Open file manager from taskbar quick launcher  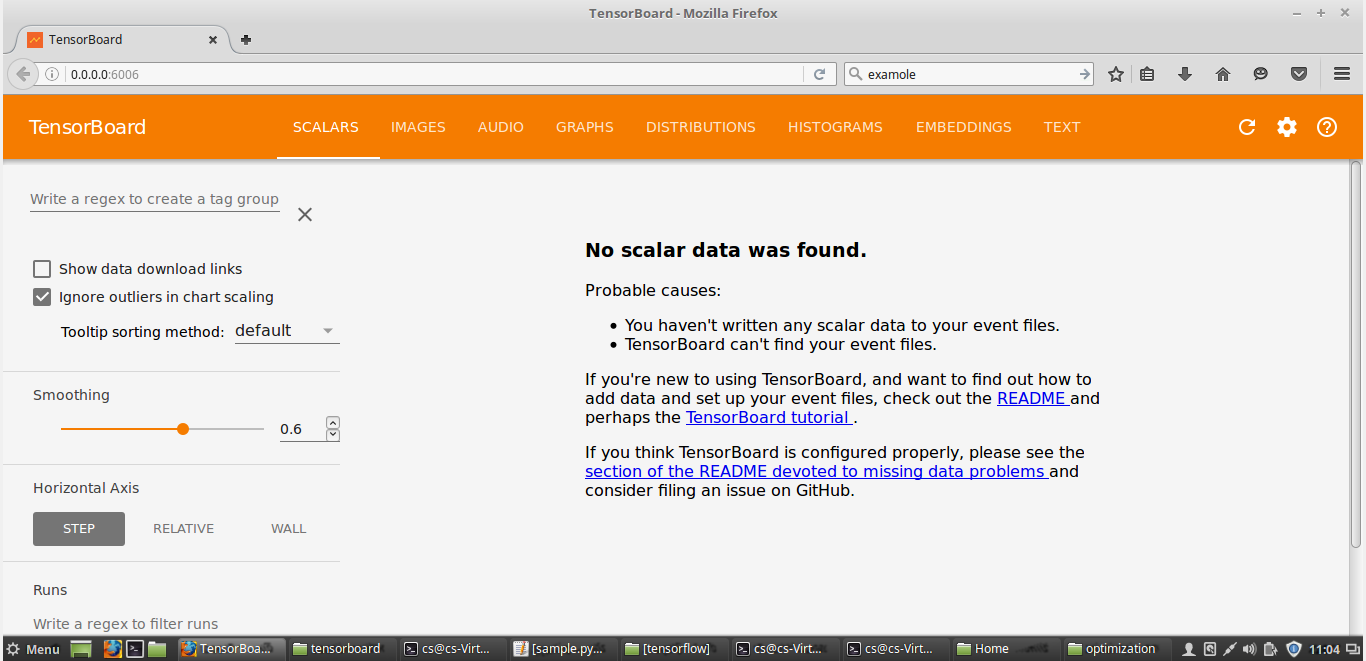157,649
